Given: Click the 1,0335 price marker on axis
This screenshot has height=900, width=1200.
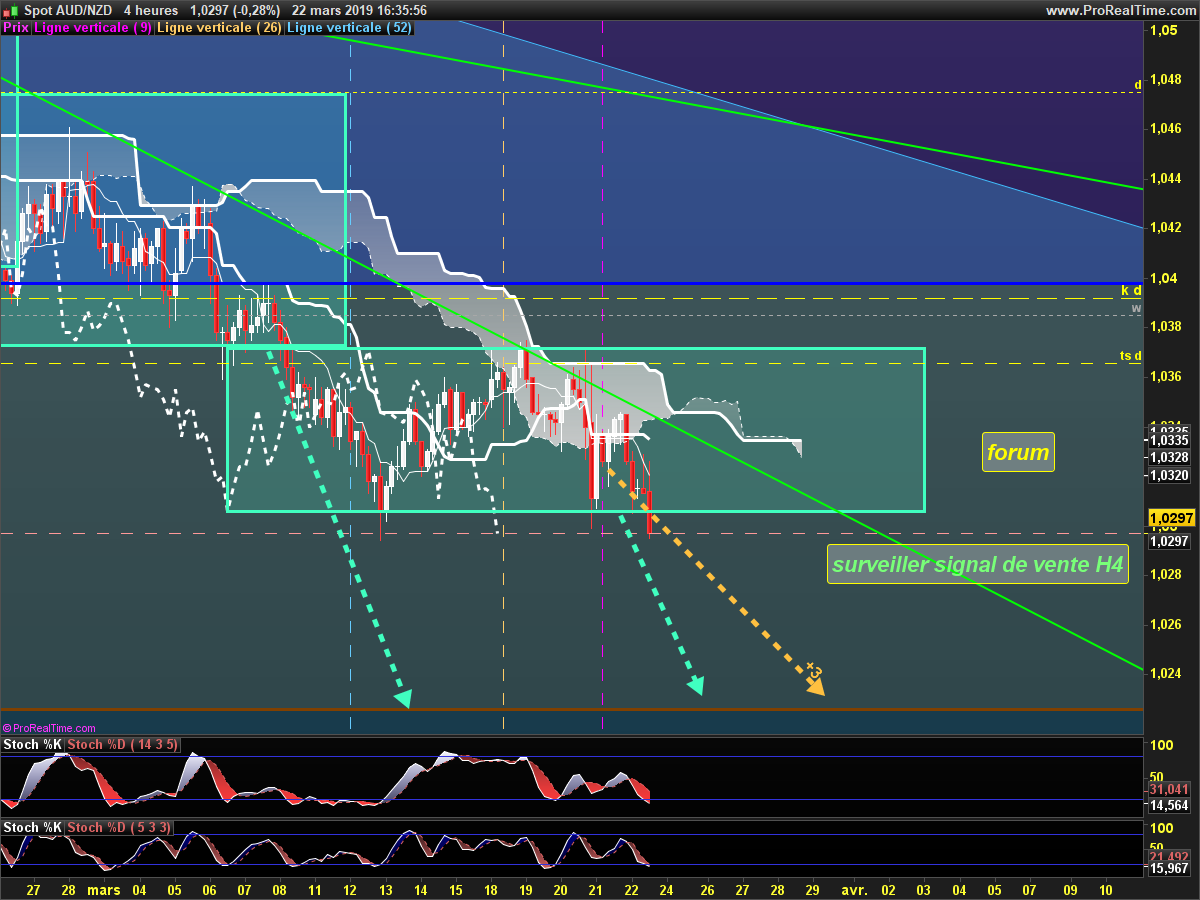Looking at the screenshot, I should pyautogui.click(x=1169, y=440).
